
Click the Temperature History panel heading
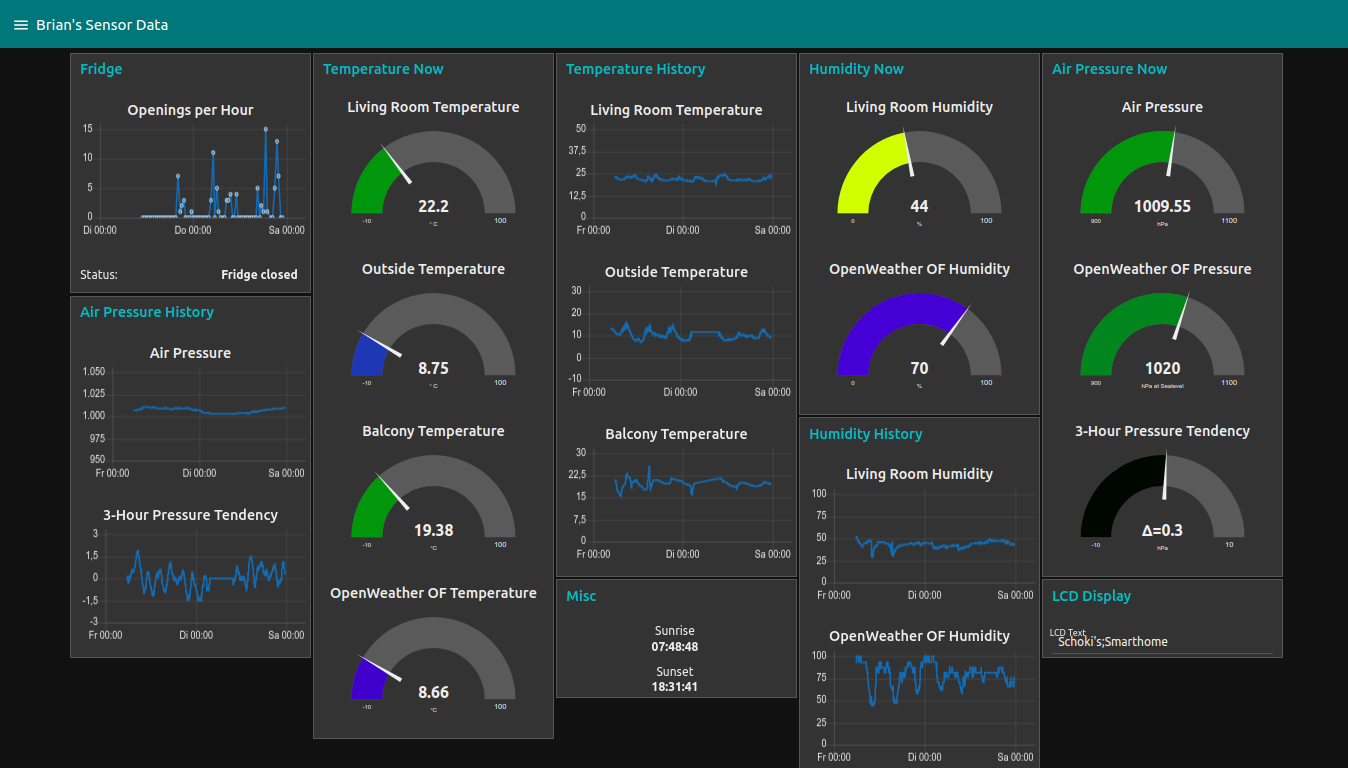click(x=636, y=69)
